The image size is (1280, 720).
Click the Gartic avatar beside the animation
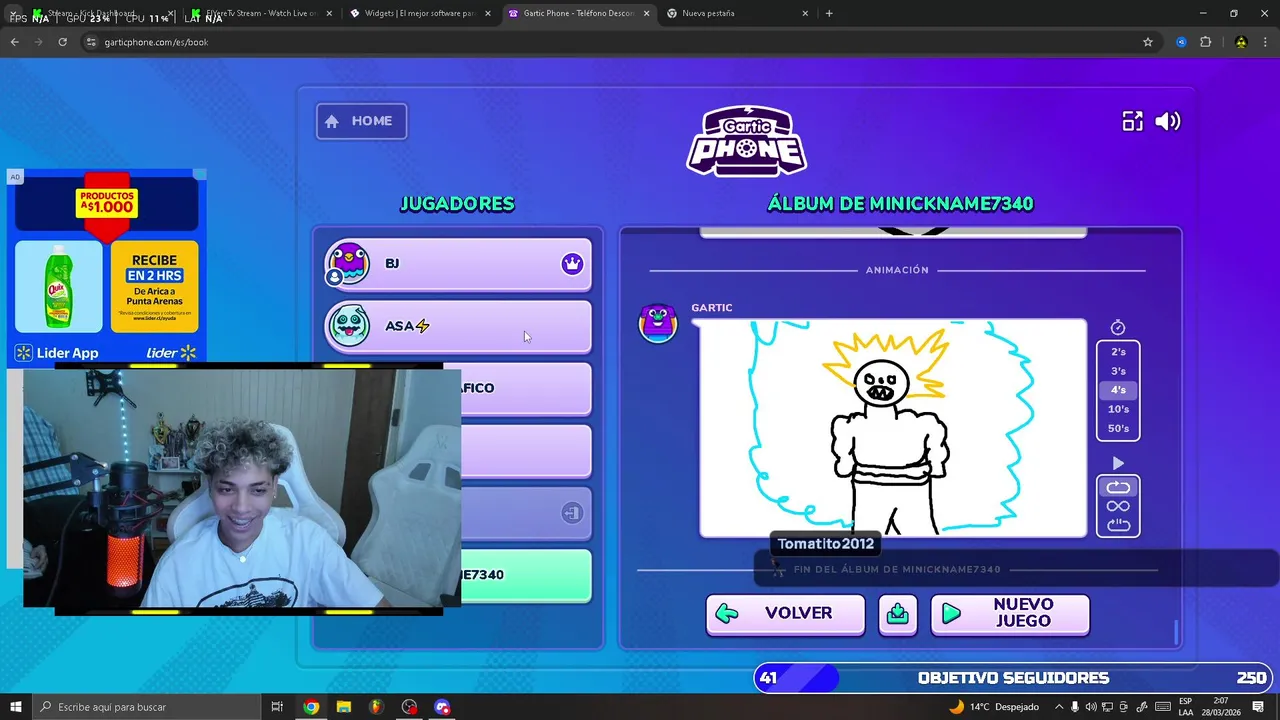[658, 324]
